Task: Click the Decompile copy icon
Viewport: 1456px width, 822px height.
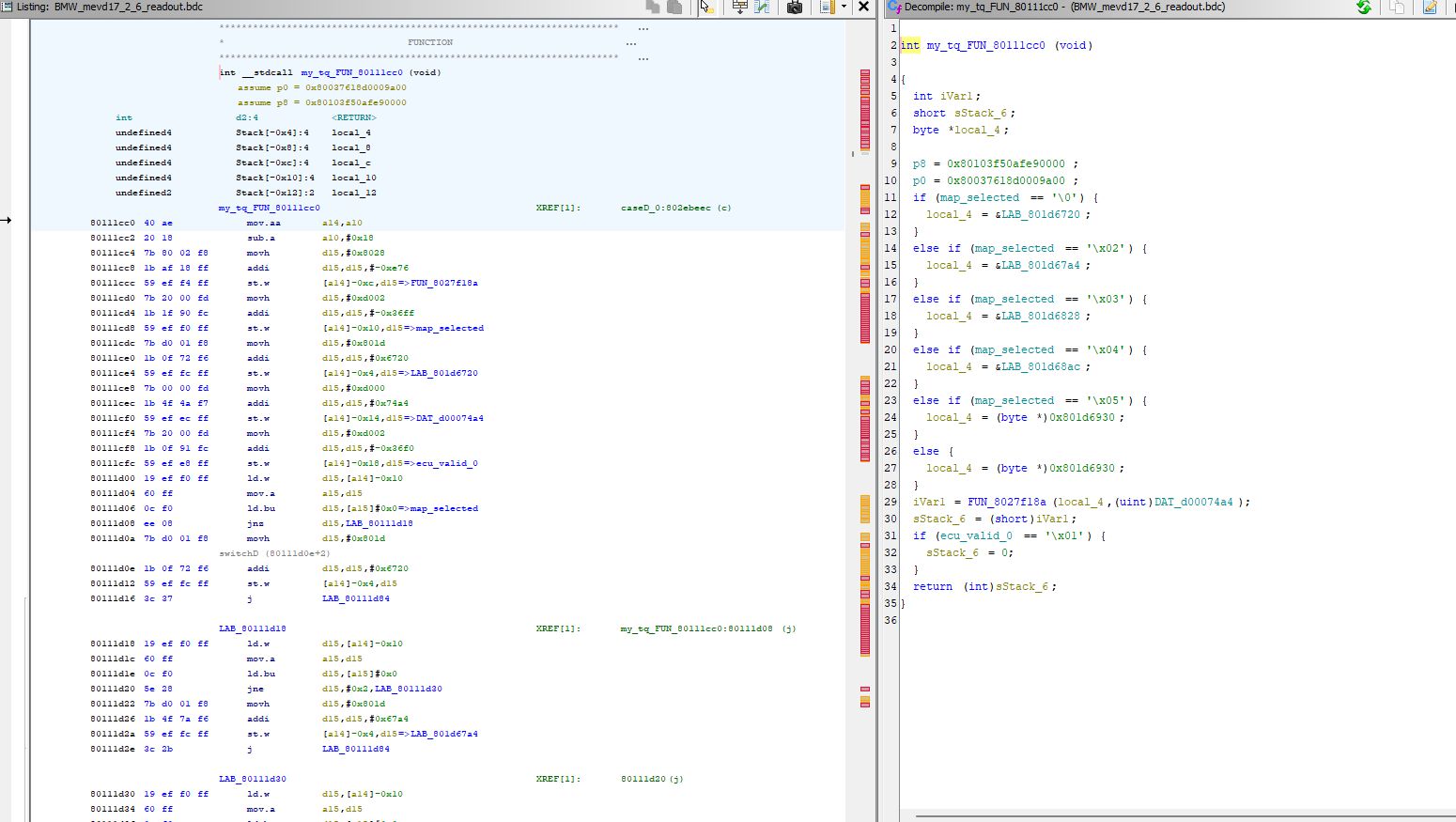Action: 1397,8
